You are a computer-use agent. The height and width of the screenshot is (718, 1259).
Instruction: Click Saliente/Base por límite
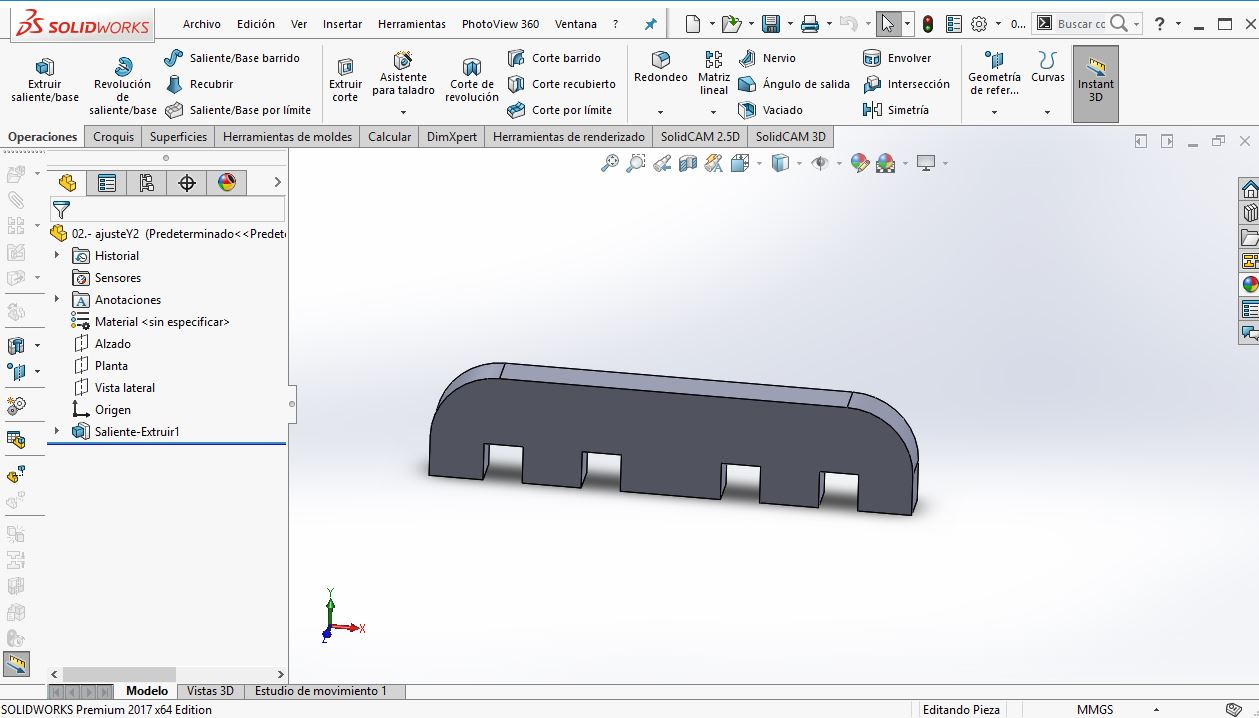click(x=238, y=110)
